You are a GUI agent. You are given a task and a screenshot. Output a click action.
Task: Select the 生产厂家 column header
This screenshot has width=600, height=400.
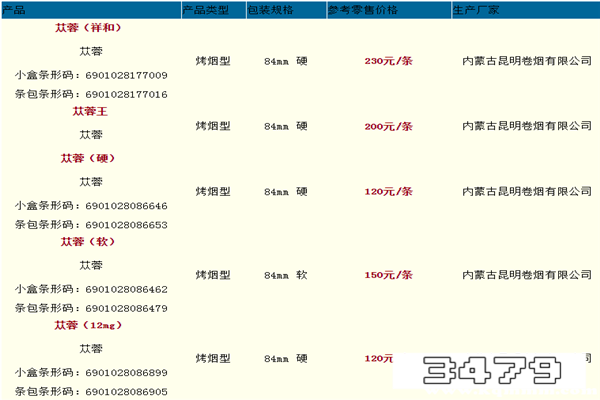tap(474, 9)
